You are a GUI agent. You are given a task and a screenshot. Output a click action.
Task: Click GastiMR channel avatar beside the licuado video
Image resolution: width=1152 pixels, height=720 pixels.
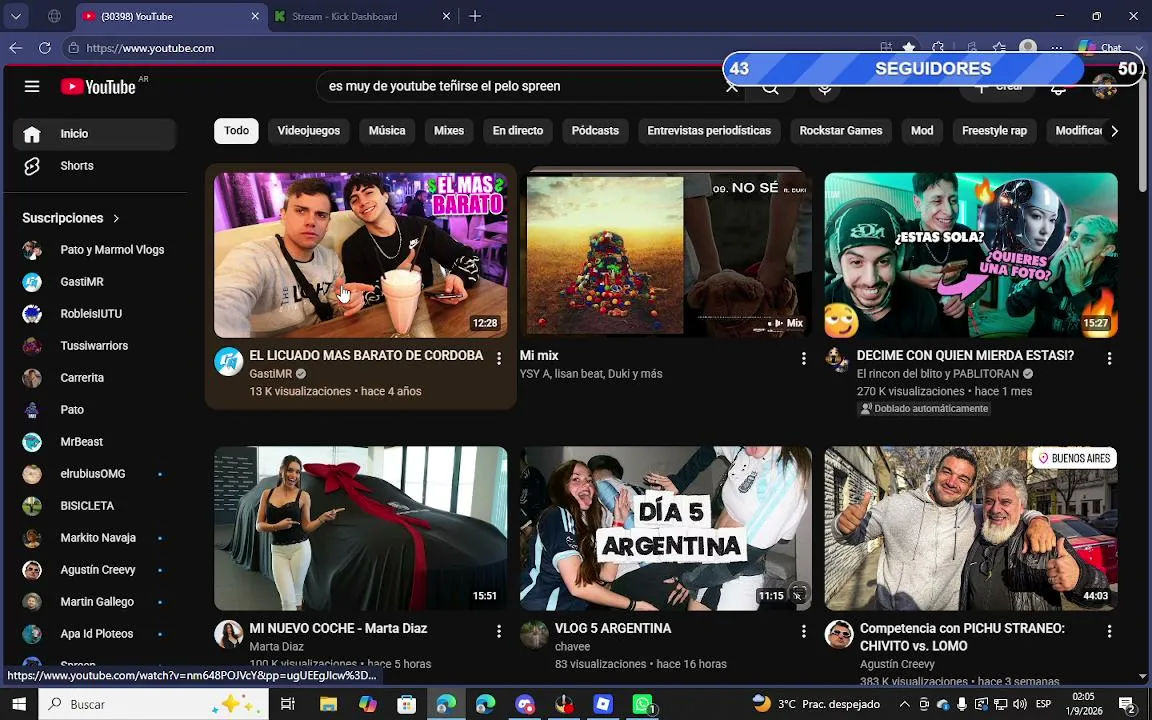tap(228, 362)
